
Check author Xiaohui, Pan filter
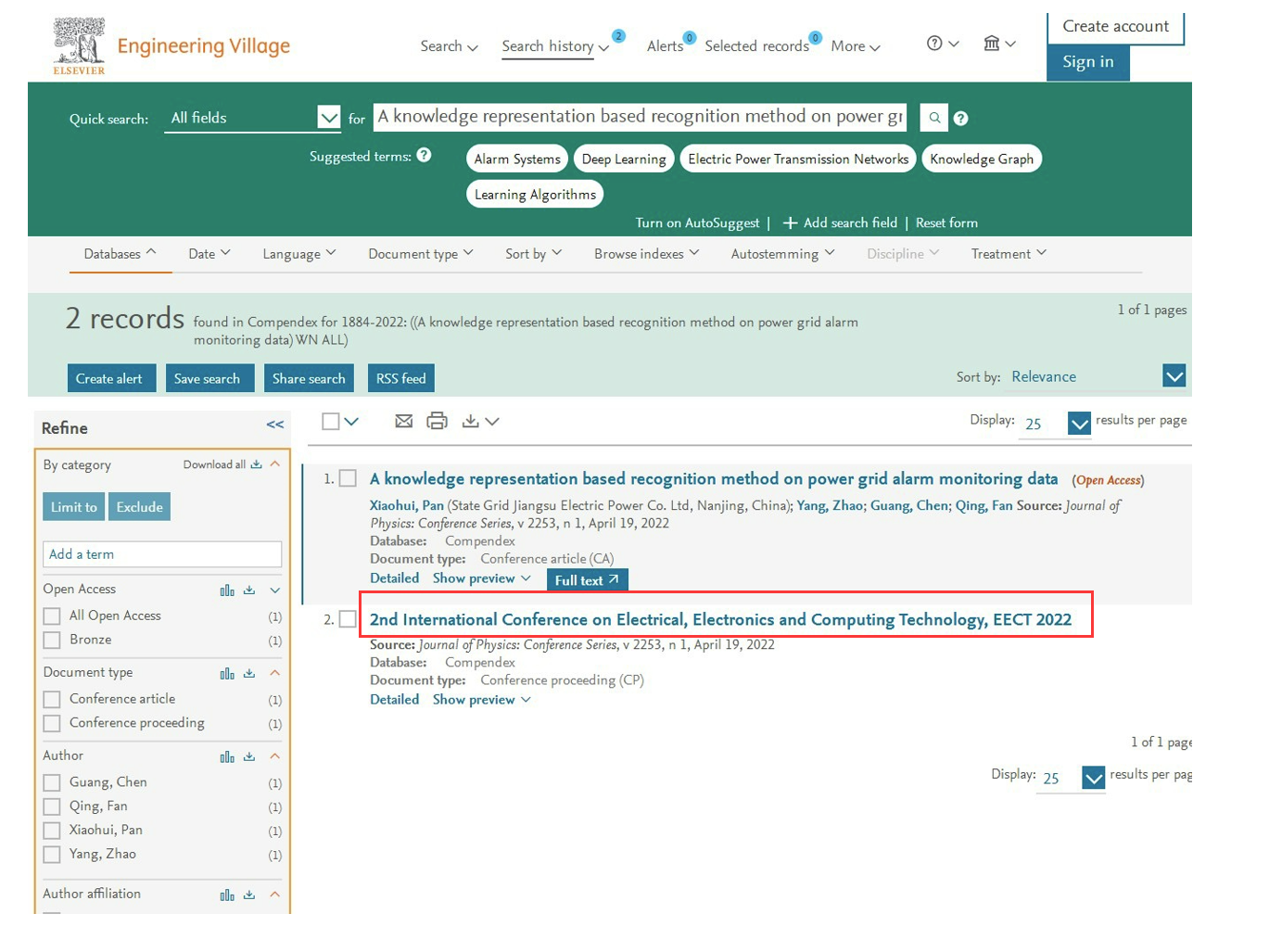tap(52, 831)
